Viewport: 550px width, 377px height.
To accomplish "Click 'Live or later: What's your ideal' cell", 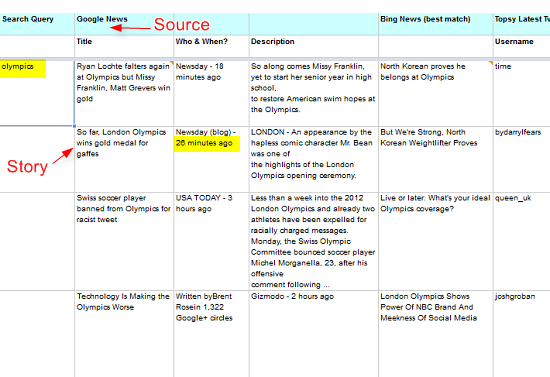I will click(436, 241).
